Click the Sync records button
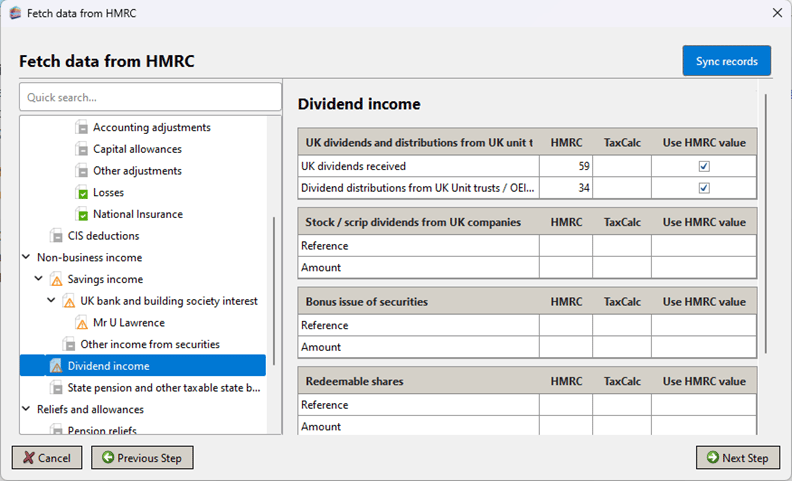Screen dimensions: 792x481 click(726, 61)
